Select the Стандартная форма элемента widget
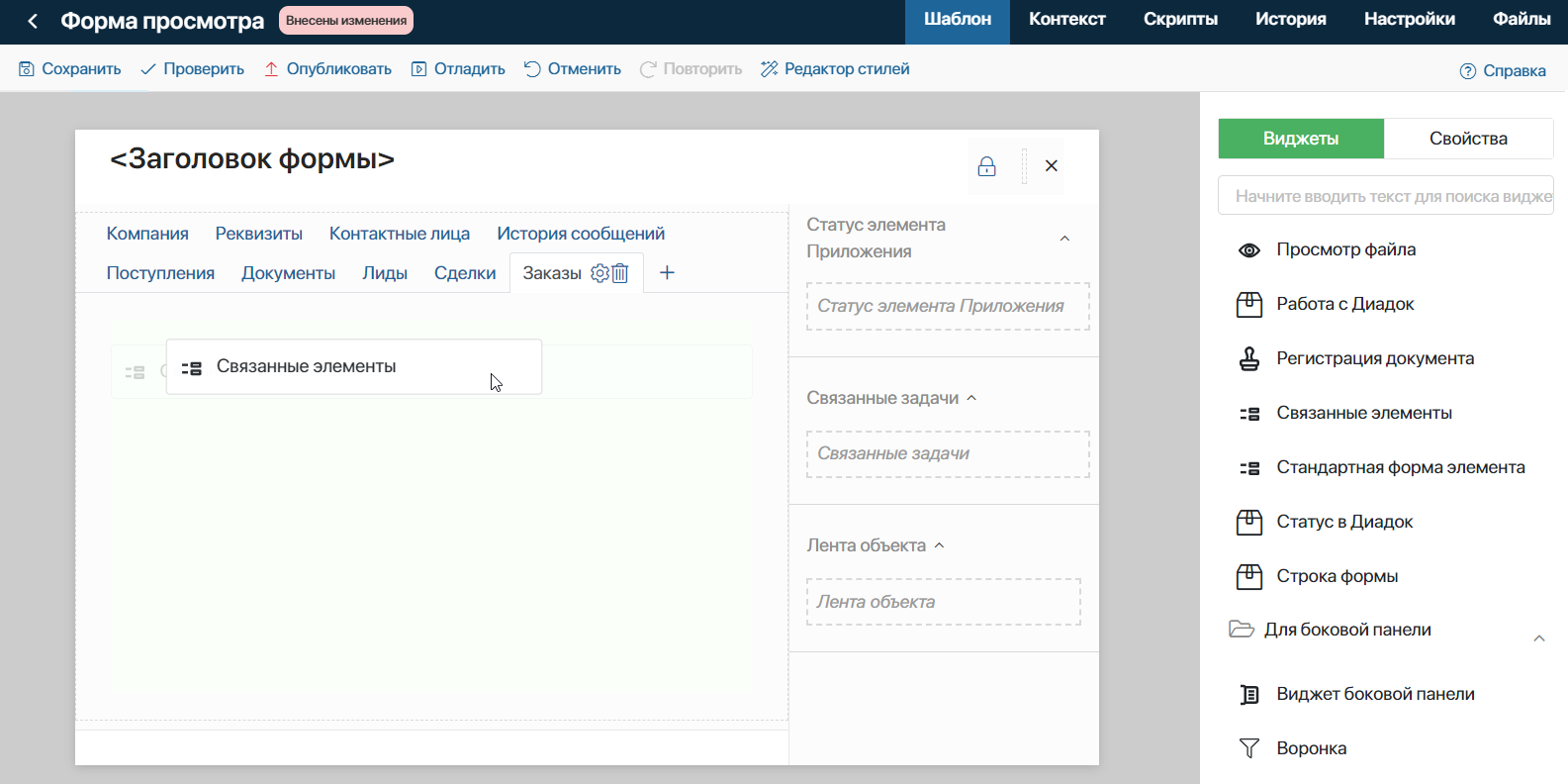Viewport: 1568px width, 784px height. pyautogui.click(x=1385, y=467)
